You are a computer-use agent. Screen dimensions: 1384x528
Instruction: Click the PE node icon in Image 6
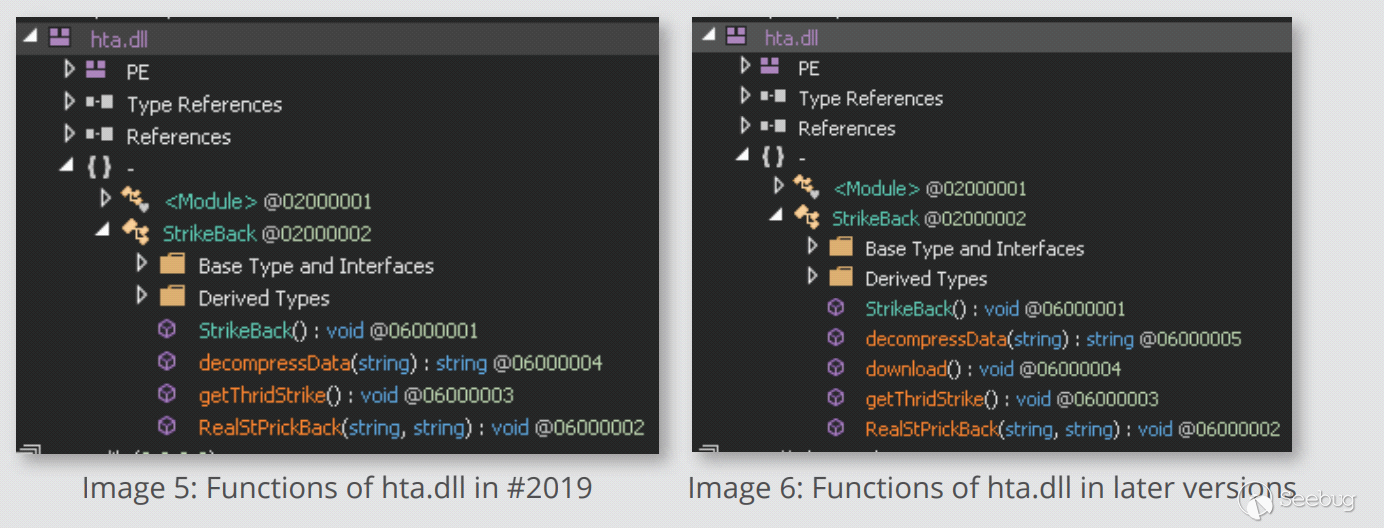coord(770,67)
